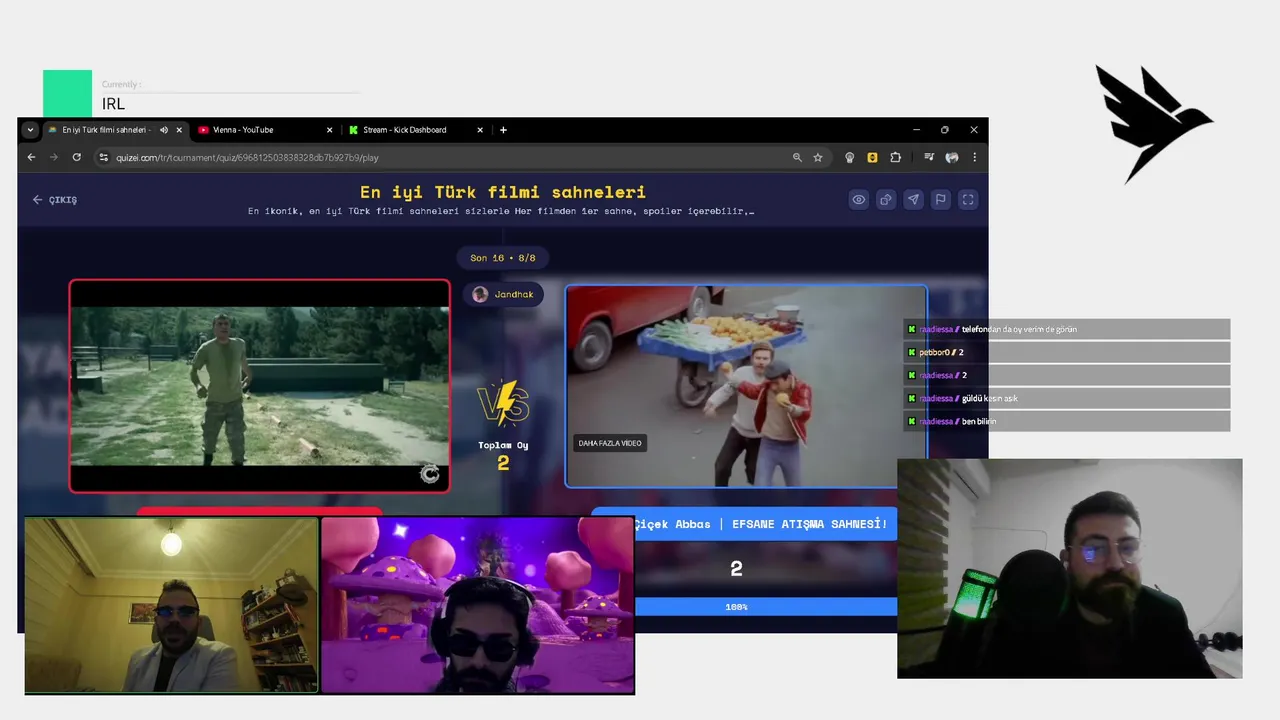
Task: Open the lightbulb extension icon
Action: 850,157
